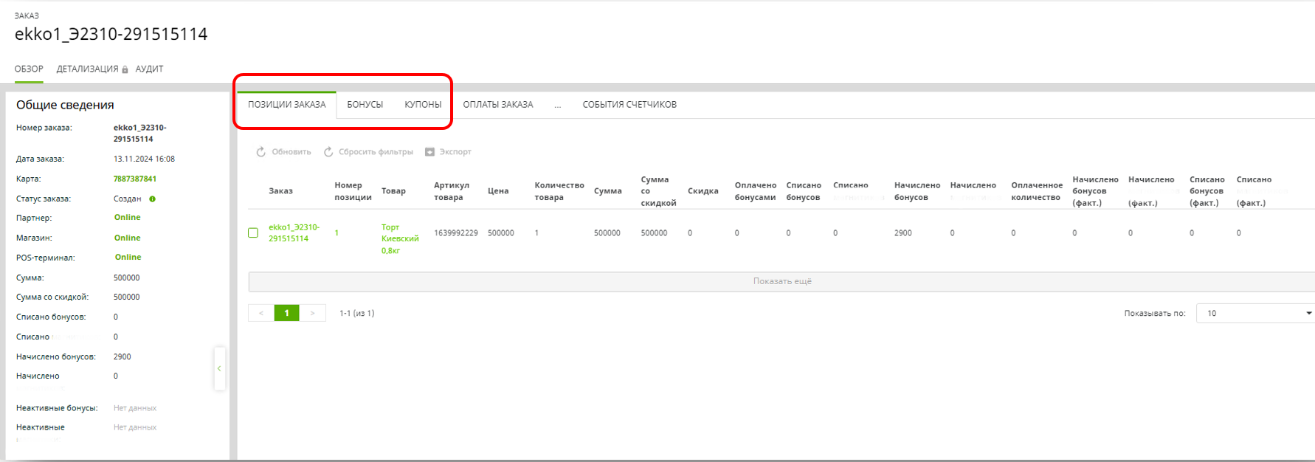Expand hidden tabs via the ellipsis

tap(557, 104)
